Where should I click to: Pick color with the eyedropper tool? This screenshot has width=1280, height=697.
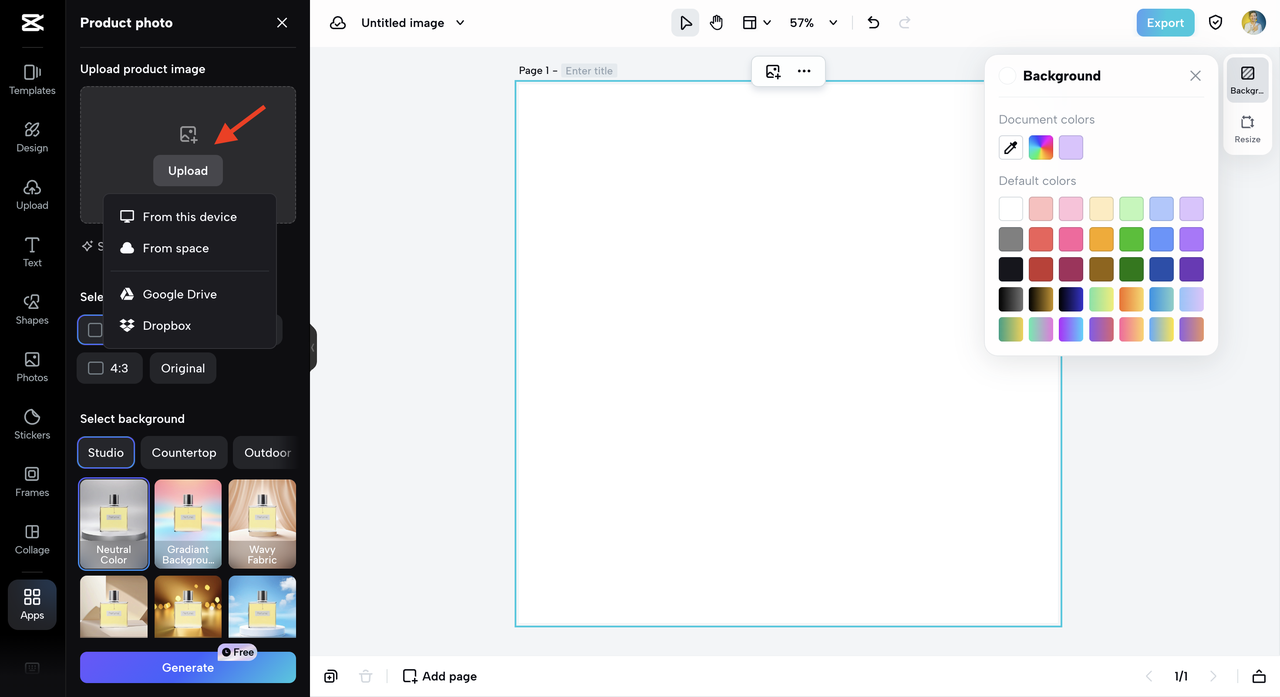(1011, 148)
